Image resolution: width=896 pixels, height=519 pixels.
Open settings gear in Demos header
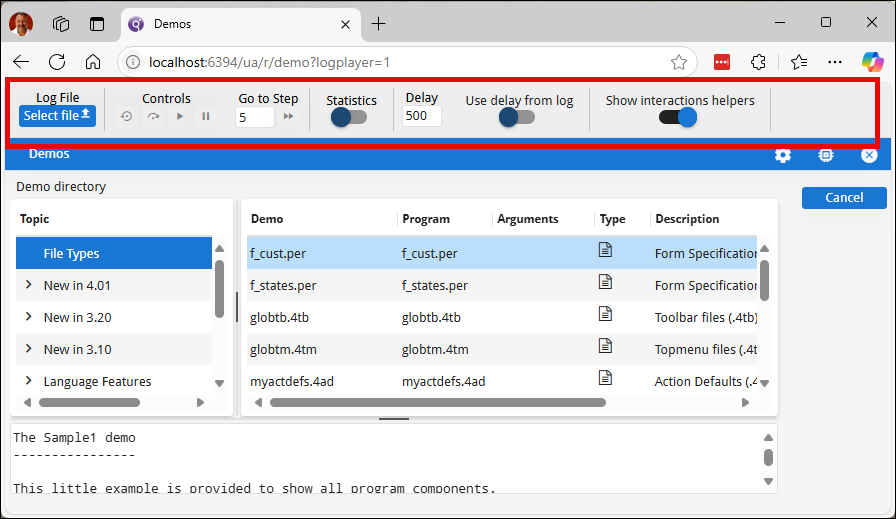[x=783, y=155]
